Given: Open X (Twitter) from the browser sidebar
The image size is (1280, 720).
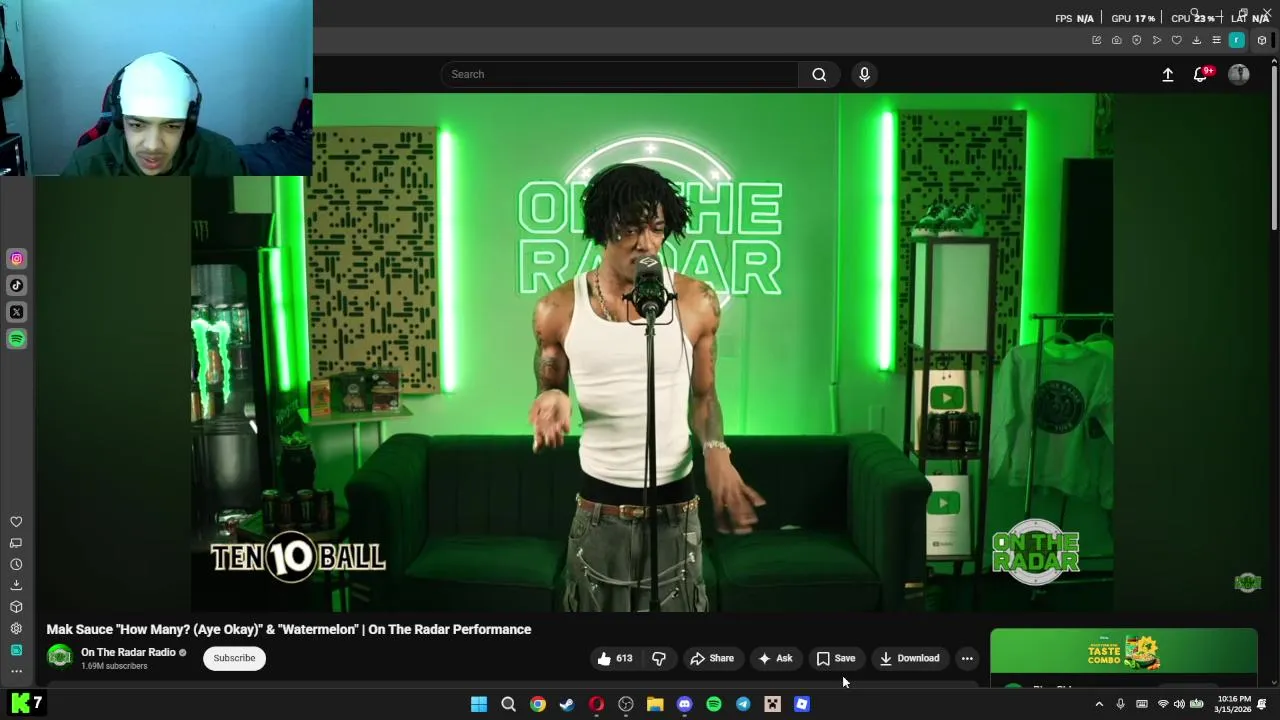Looking at the screenshot, I should pyautogui.click(x=16, y=312).
